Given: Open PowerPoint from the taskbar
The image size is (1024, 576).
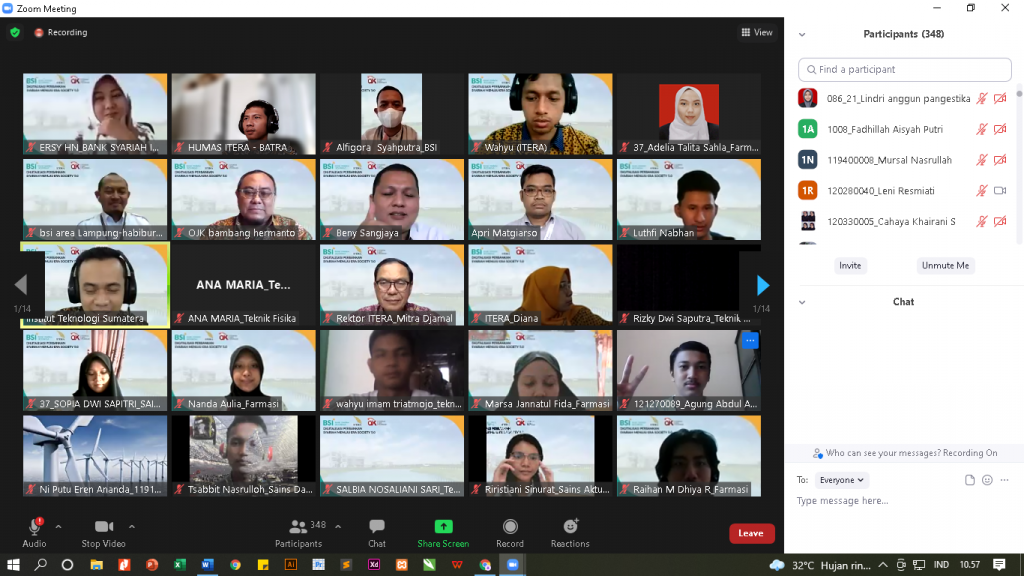Looking at the screenshot, I should 152,565.
